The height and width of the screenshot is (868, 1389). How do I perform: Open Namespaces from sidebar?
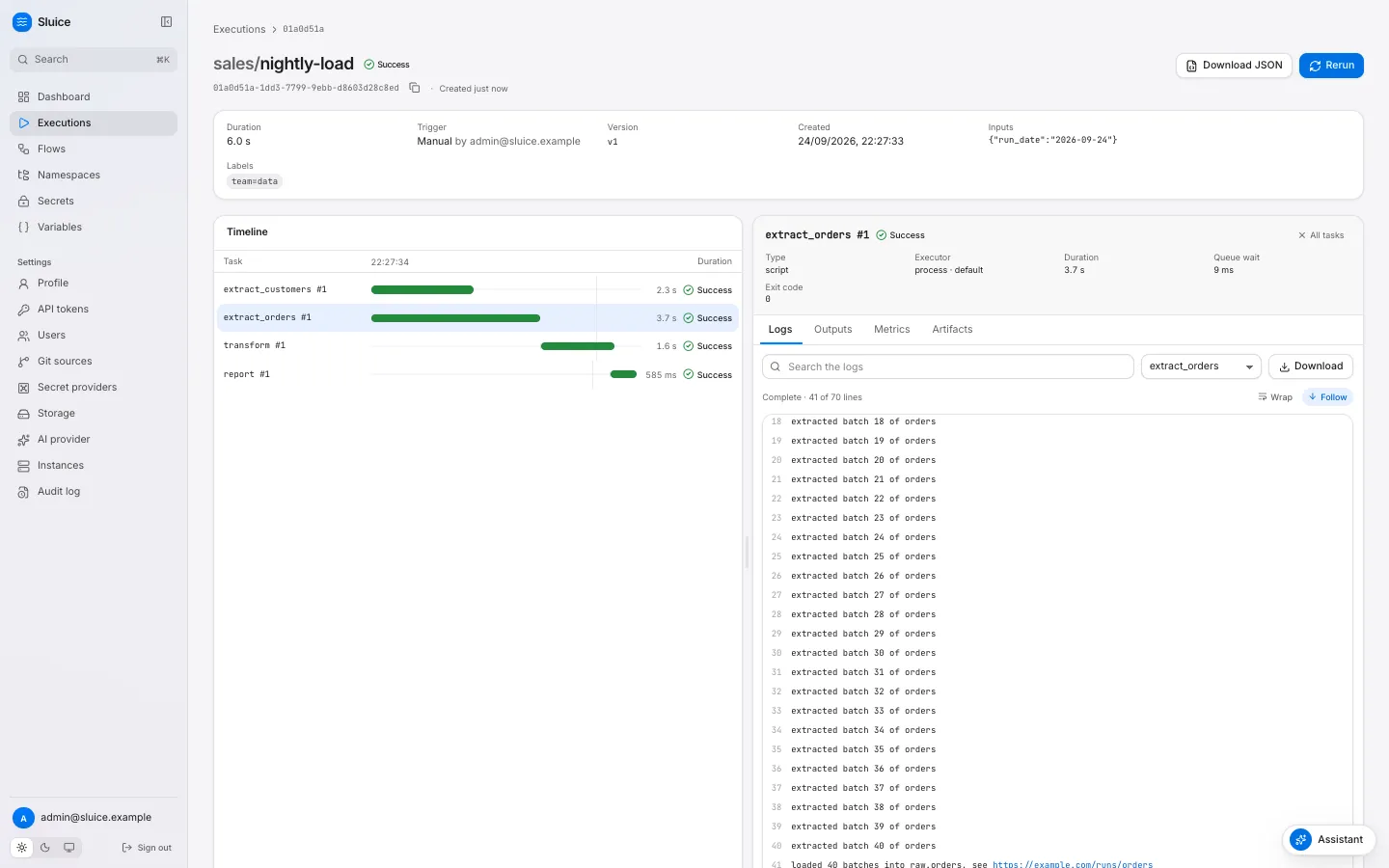pyautogui.click(x=94, y=175)
